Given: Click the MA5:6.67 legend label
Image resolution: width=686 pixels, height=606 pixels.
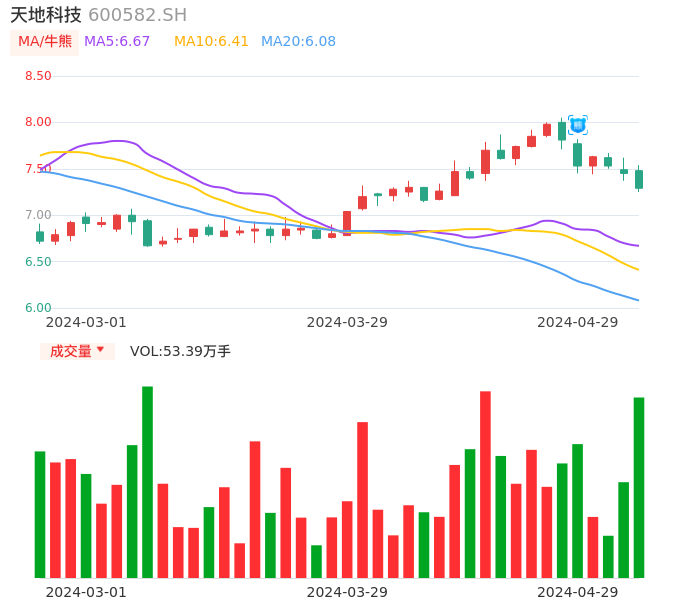Looking at the screenshot, I should [117, 42].
